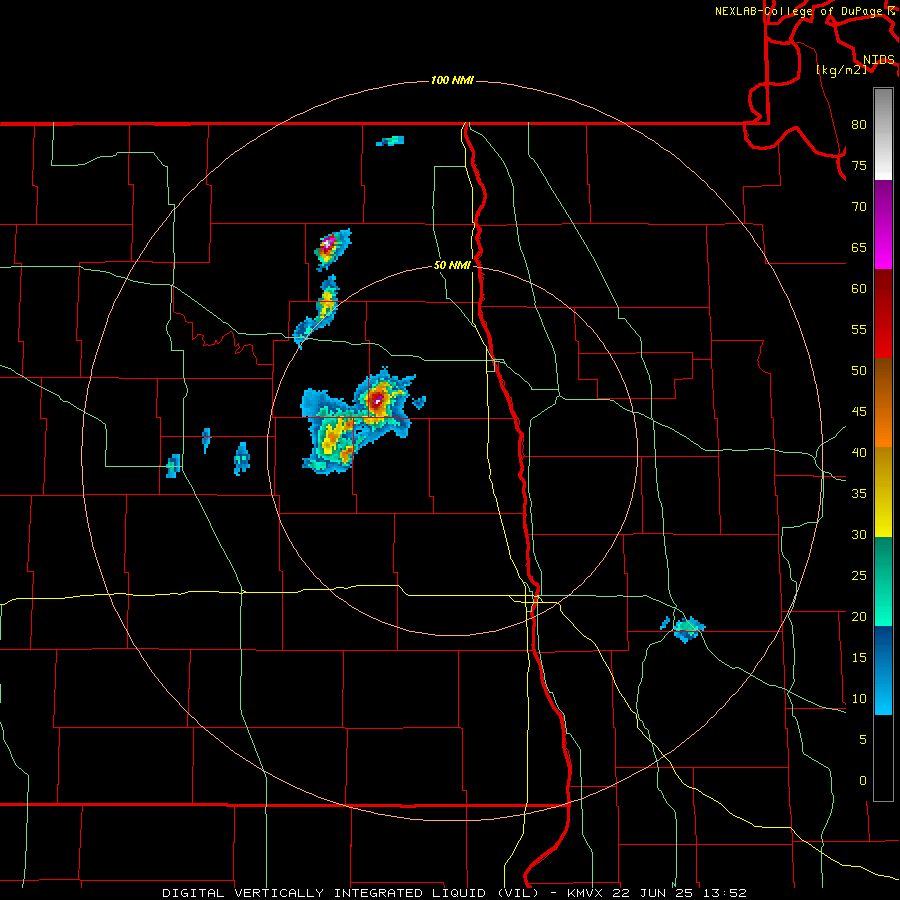Pick the yellow-olive segment of color bar

click(883, 492)
